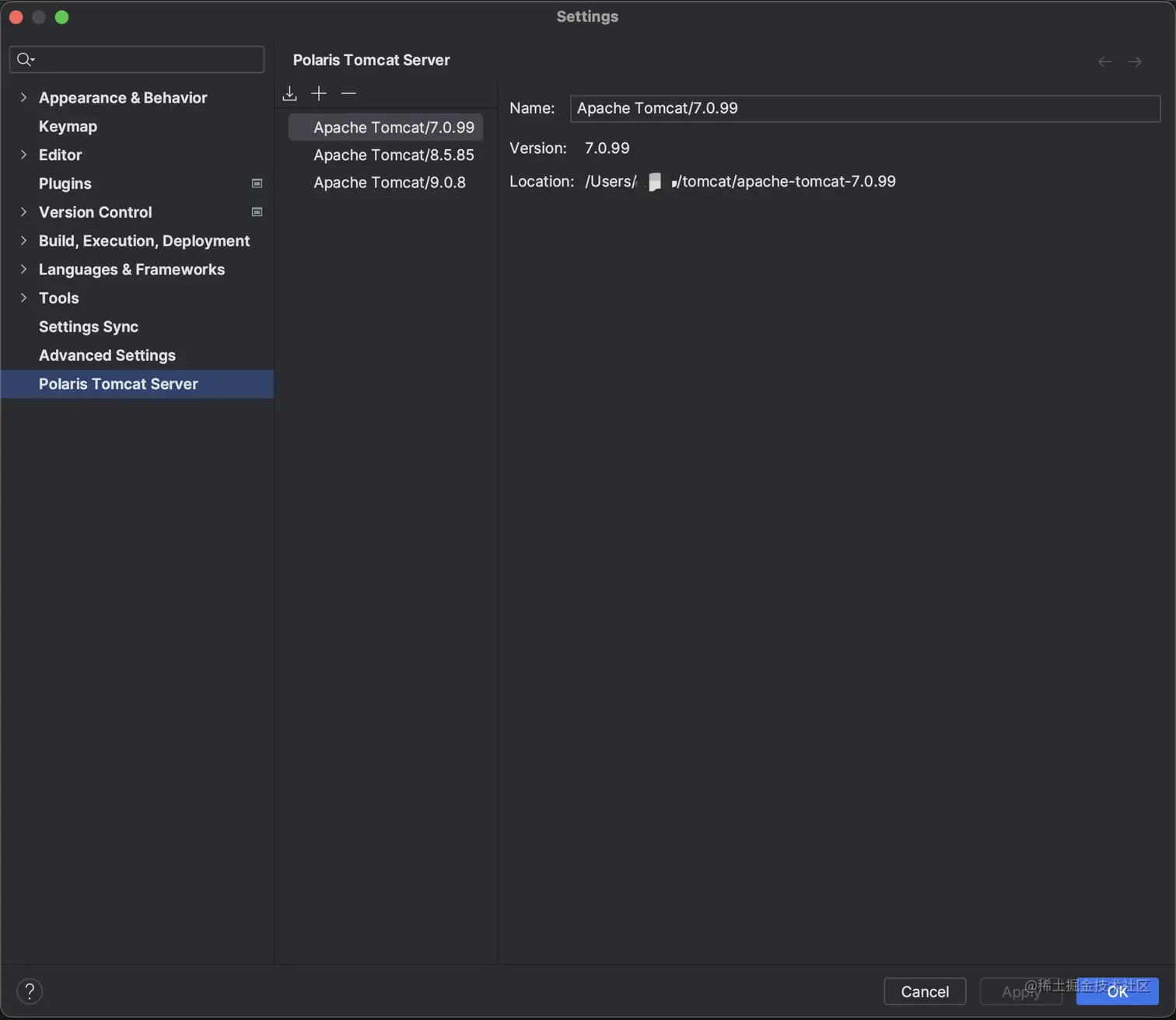Viewport: 1176px width, 1020px height.
Task: Click the Cancel button
Action: 925,991
